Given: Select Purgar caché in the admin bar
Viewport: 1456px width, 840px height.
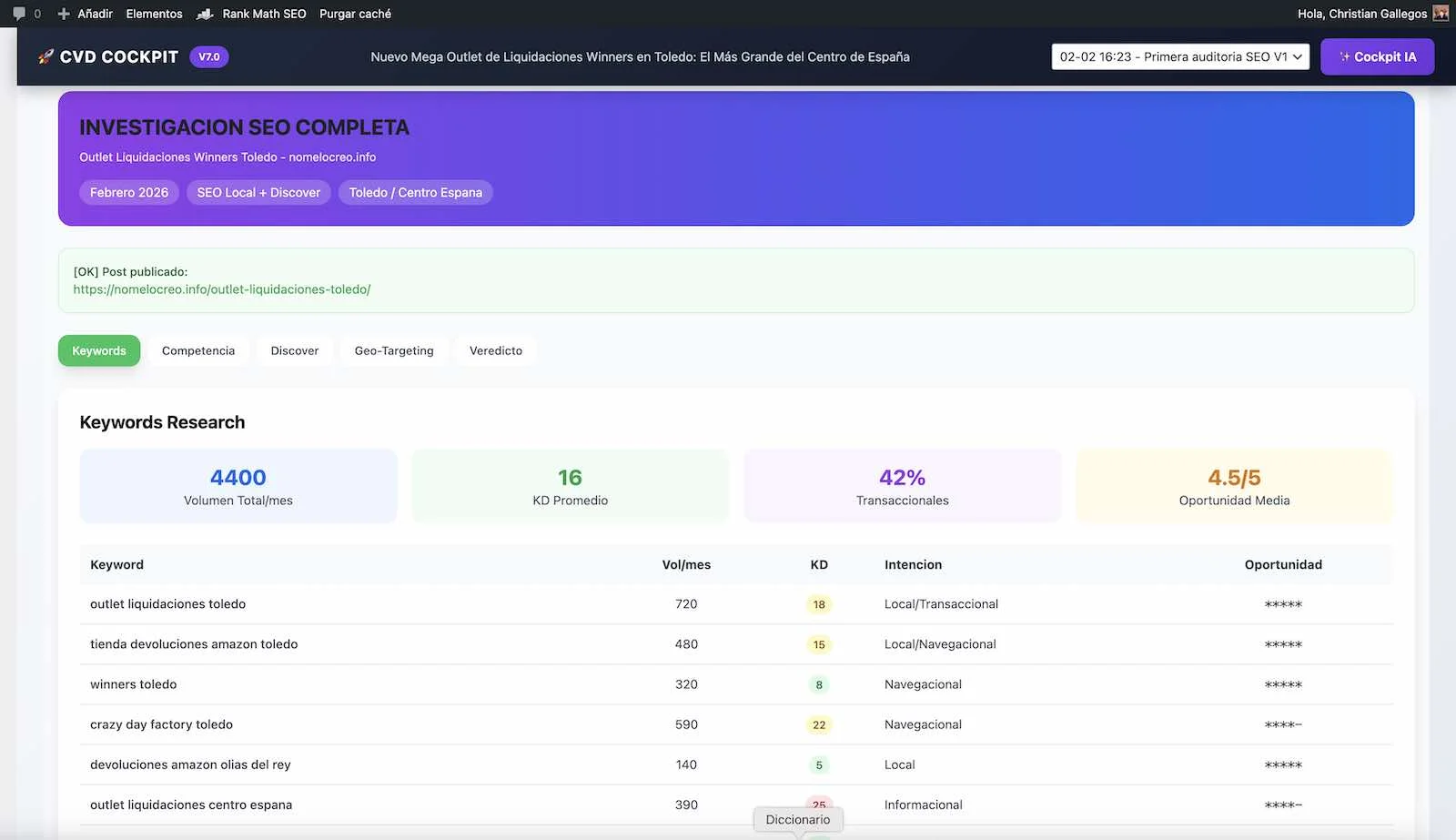Looking at the screenshot, I should click(x=354, y=14).
